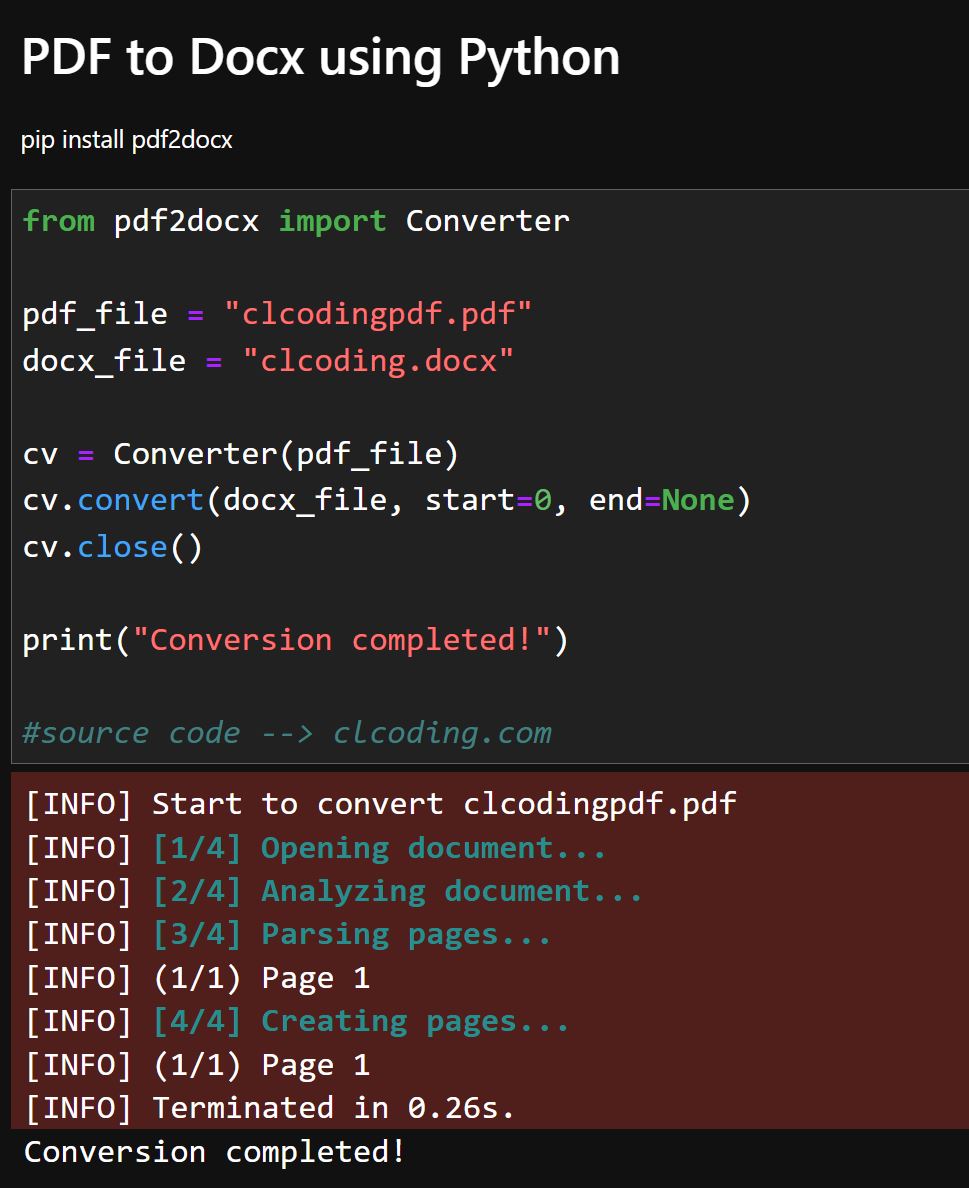Select the 'pip install pdf2docx' command text
The image size is (969, 1188).
tap(126, 140)
